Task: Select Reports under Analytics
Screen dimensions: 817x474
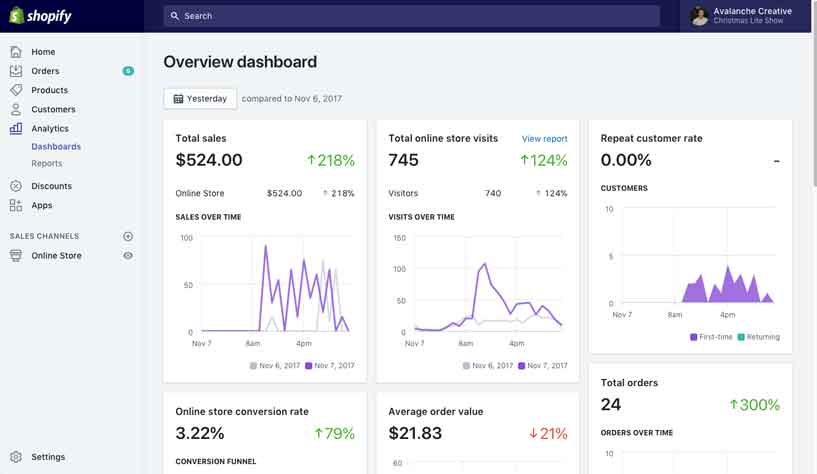Action: (x=47, y=163)
